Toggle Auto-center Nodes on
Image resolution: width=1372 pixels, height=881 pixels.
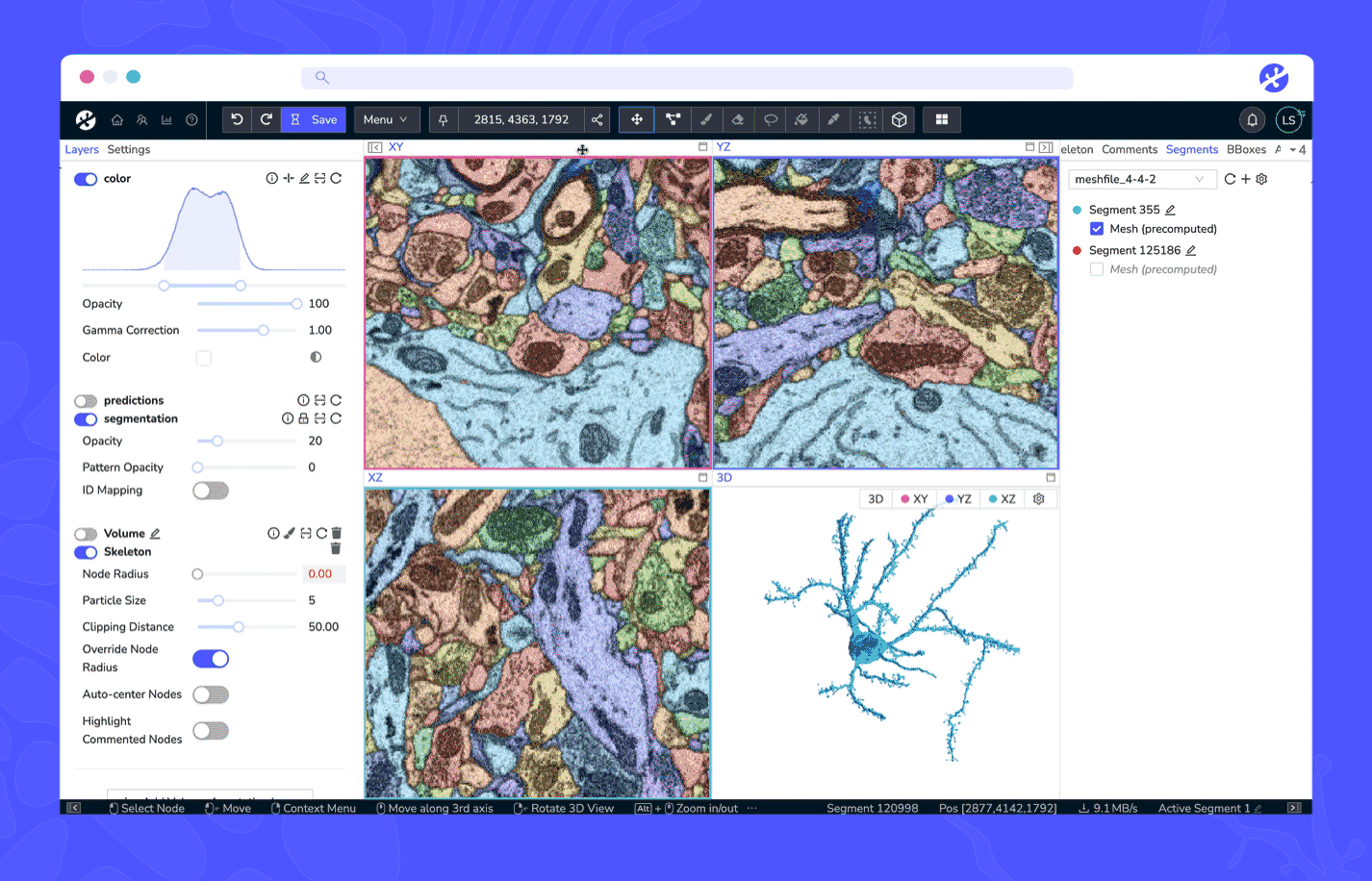pyautogui.click(x=211, y=693)
